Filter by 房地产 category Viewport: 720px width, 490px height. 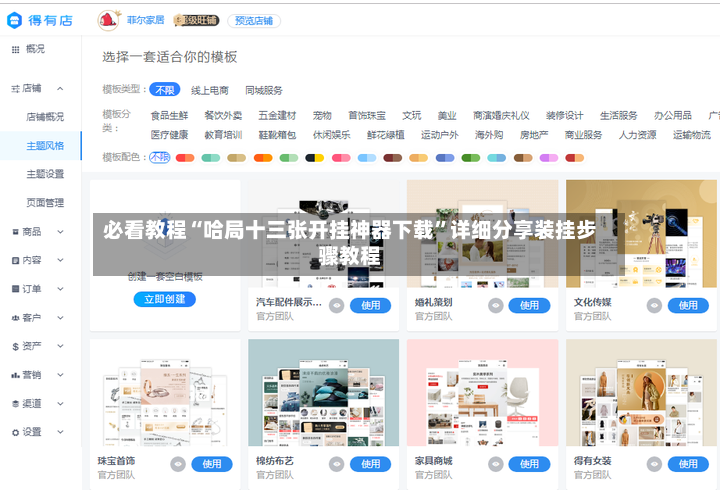coord(534,135)
